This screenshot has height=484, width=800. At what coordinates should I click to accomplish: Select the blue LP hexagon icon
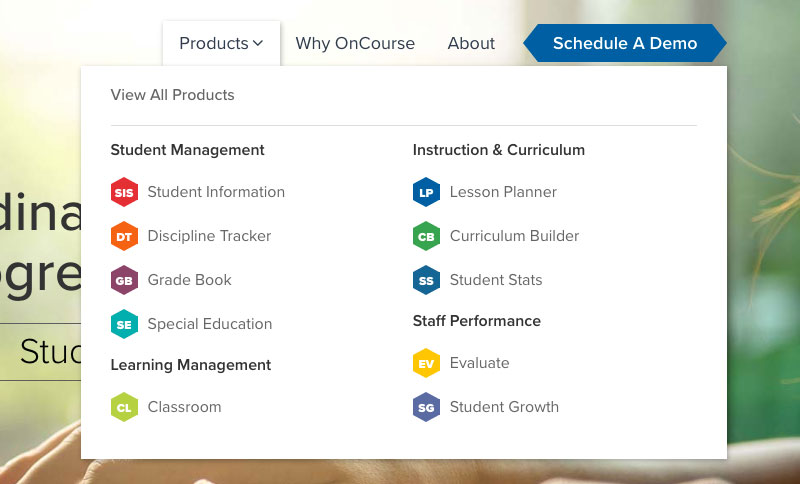(426, 192)
